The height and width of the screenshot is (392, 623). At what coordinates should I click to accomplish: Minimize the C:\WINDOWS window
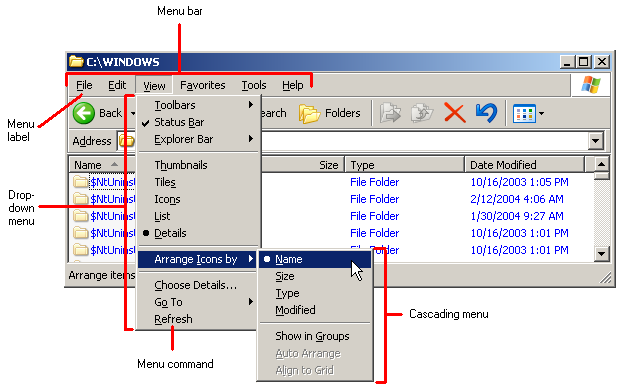click(567, 62)
